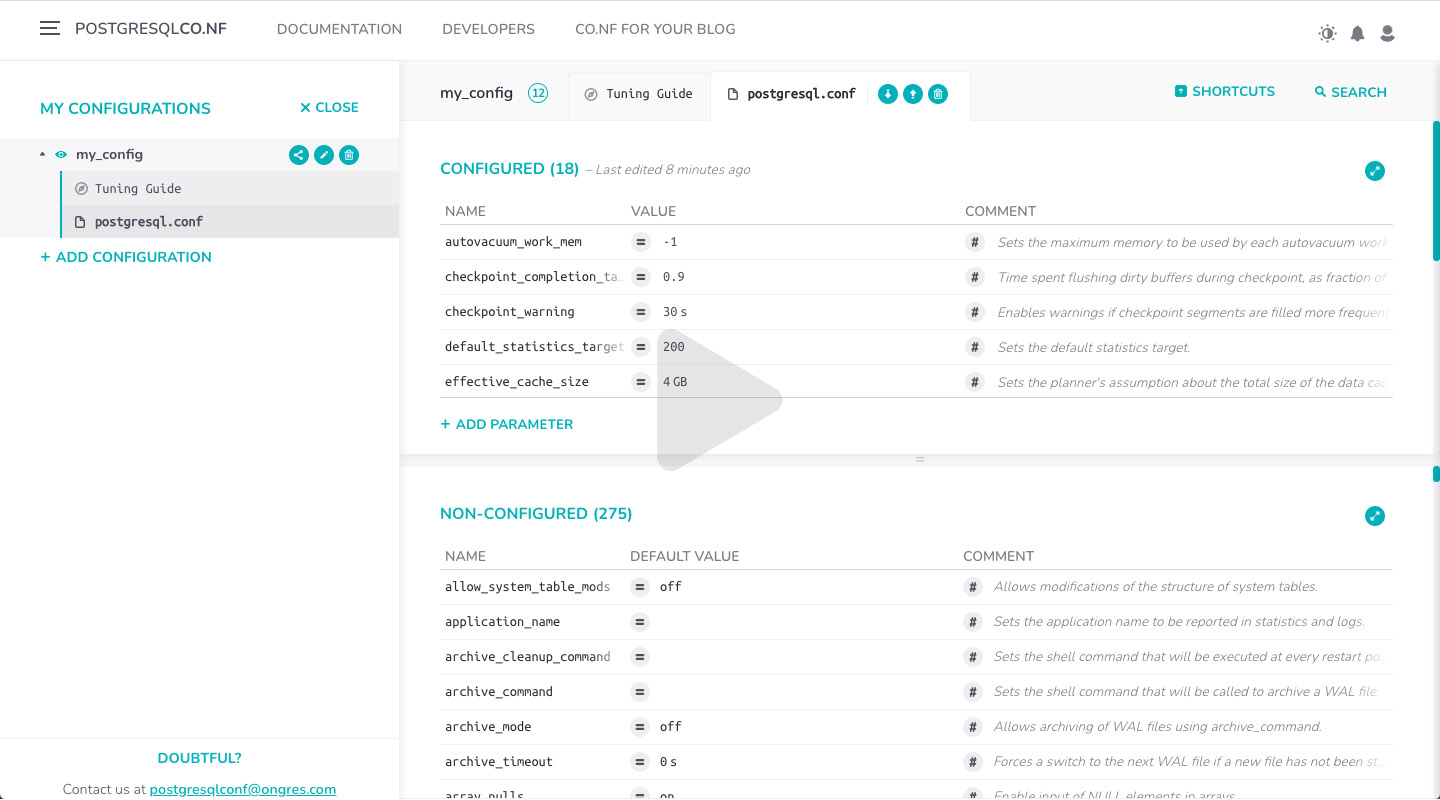Click the ADD PARAMETER link

(x=507, y=423)
